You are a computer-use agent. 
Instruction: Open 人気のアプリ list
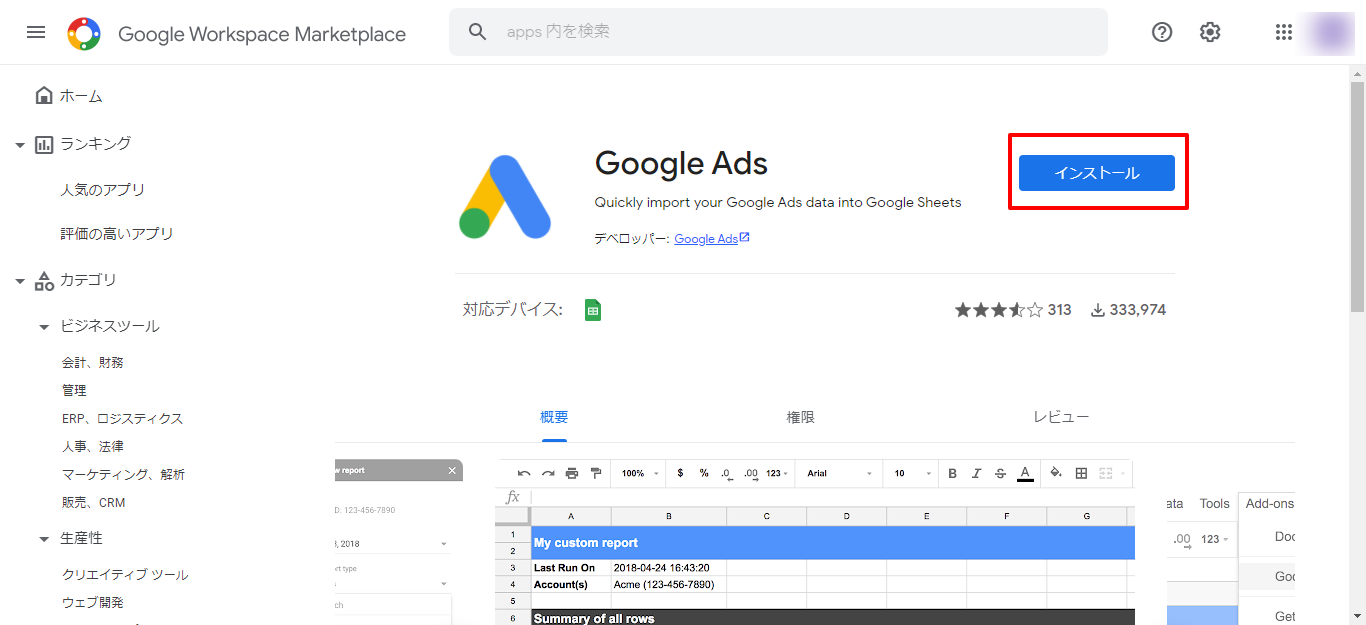coord(102,190)
